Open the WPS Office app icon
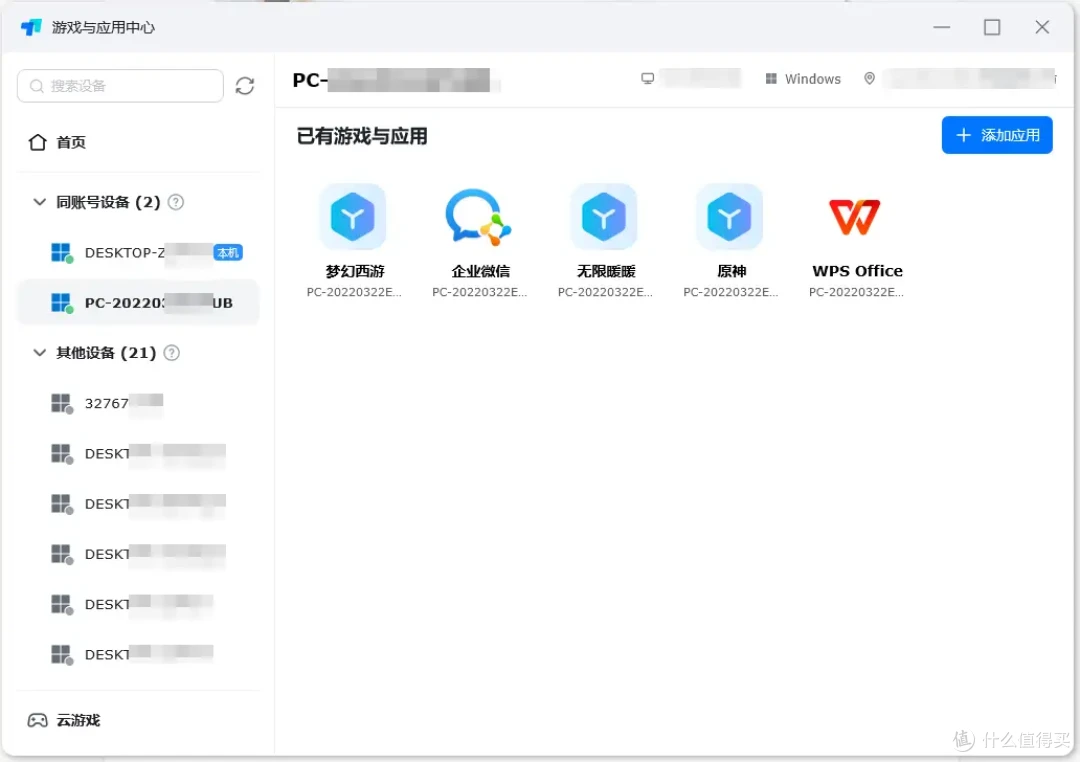The width and height of the screenshot is (1080, 762). tap(855, 217)
